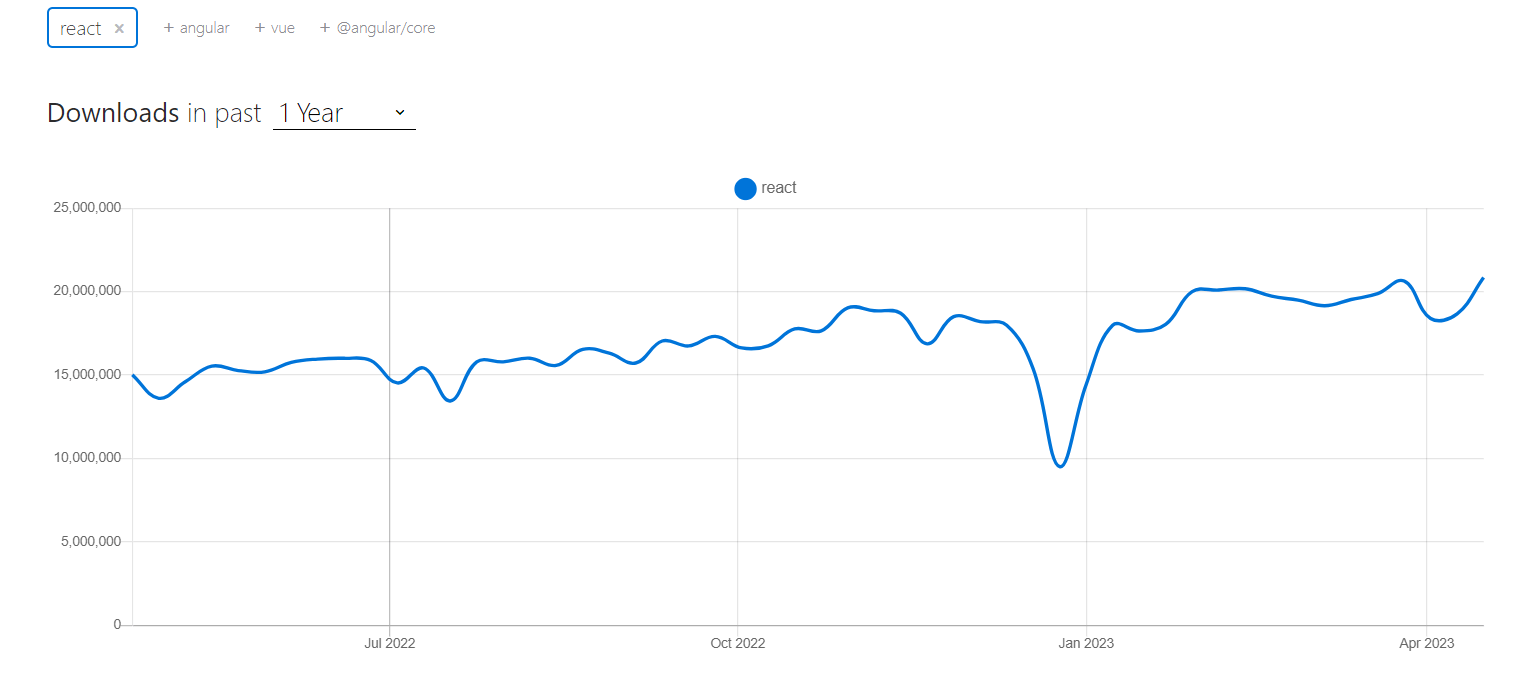Select the react package chip label
The width and height of the screenshot is (1532, 673).
point(80,29)
